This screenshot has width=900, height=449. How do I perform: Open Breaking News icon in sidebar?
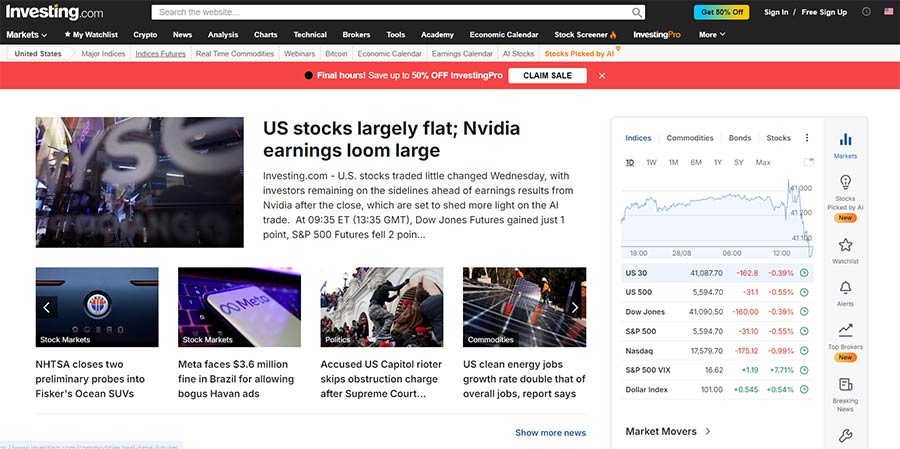point(845,384)
